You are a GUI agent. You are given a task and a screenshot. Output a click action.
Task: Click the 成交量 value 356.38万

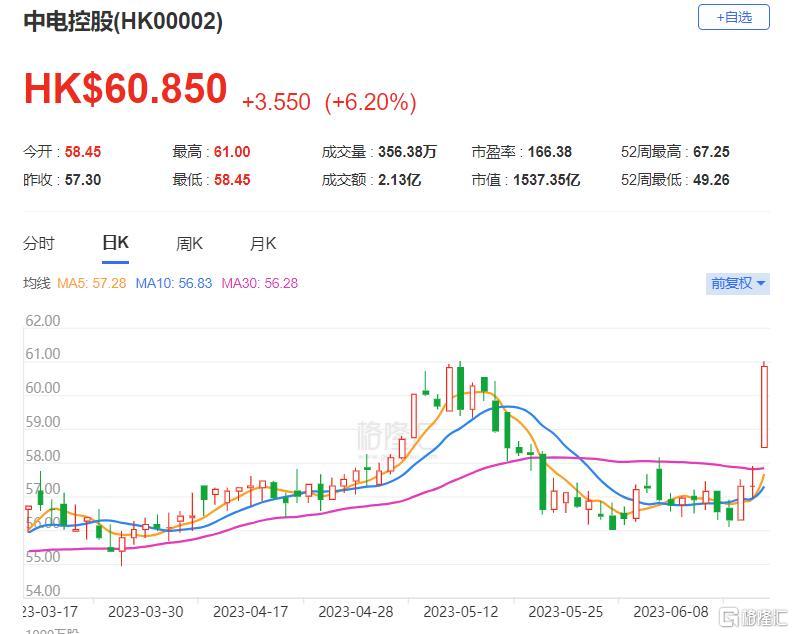point(407,152)
